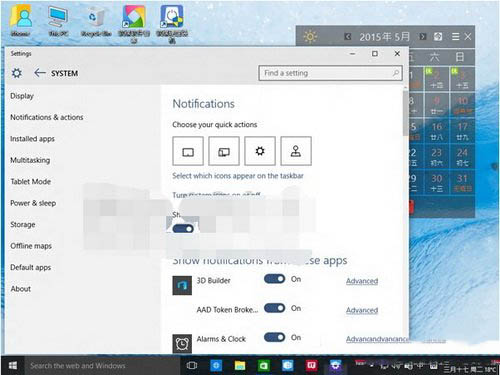
Task: Click the Search the web and Windows box
Action: pos(102,366)
